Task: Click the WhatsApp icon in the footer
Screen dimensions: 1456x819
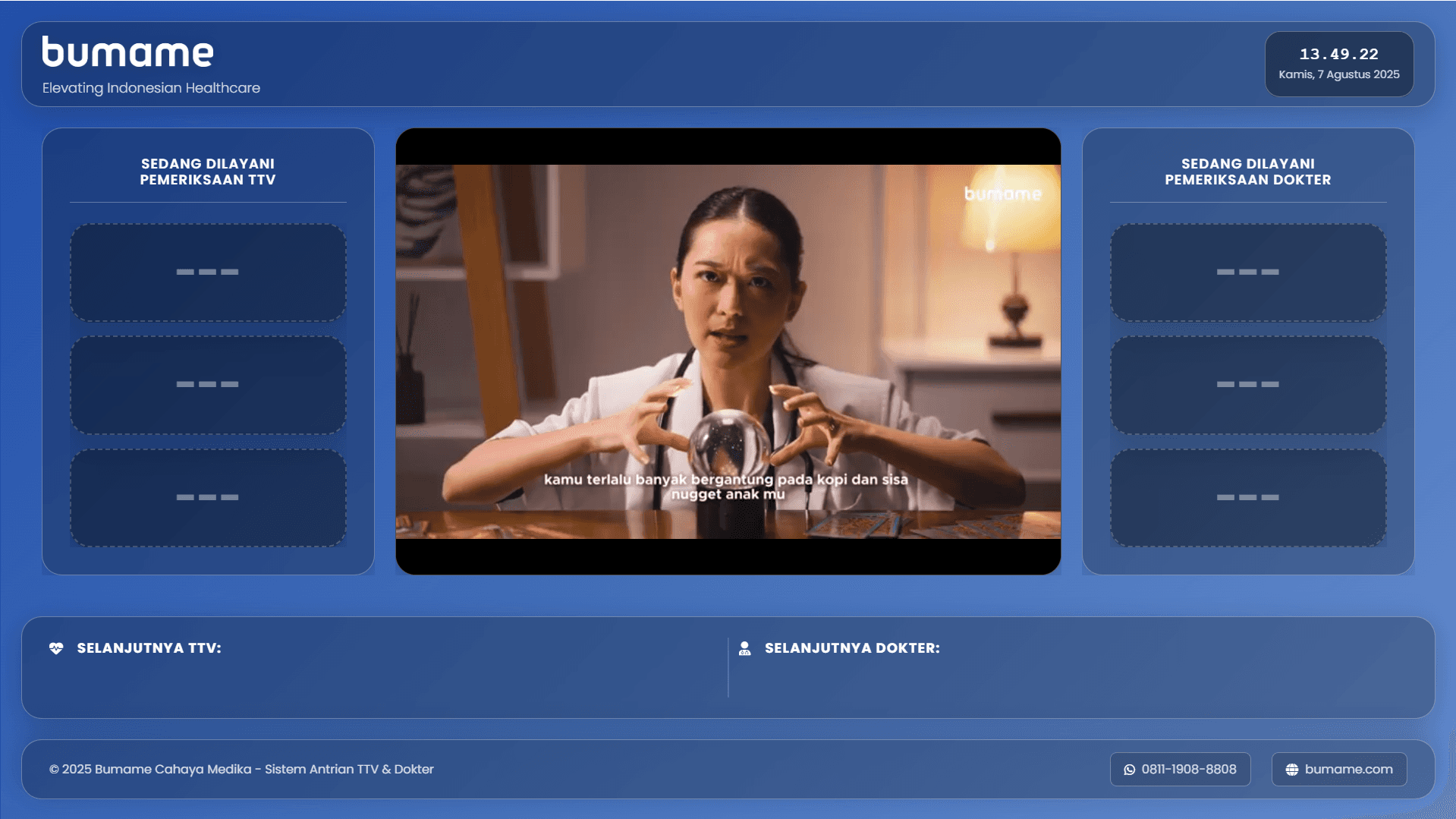Action: pos(1130,770)
